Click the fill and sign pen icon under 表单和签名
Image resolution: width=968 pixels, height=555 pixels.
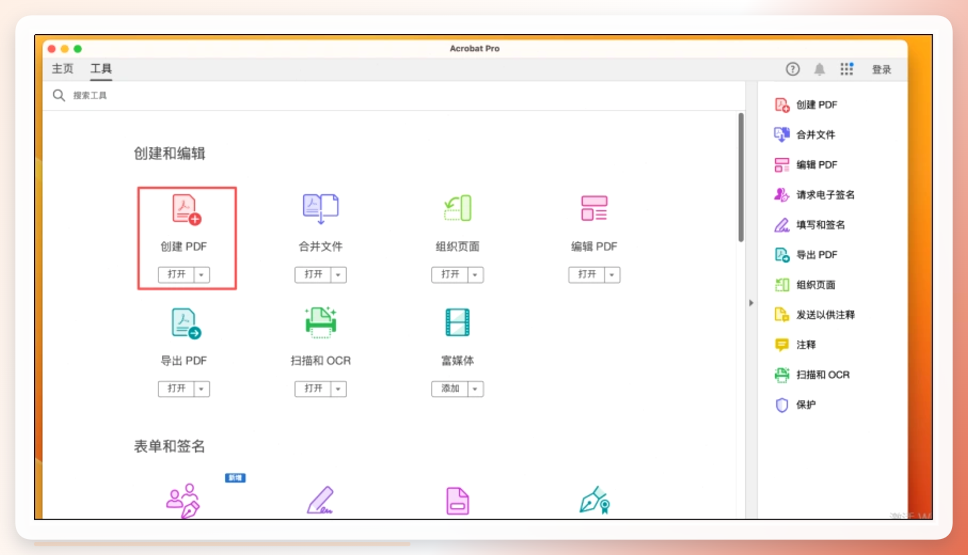click(320, 501)
